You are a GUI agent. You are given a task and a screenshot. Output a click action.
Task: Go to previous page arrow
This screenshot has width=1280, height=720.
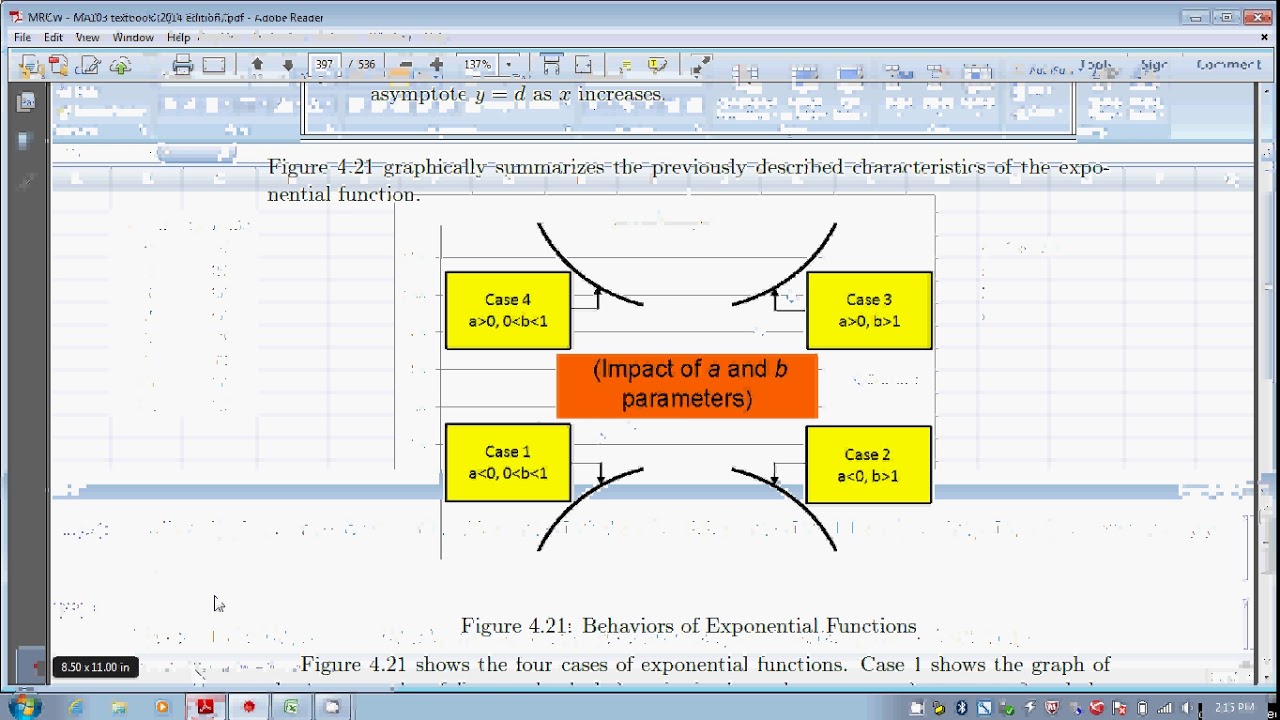coord(257,65)
